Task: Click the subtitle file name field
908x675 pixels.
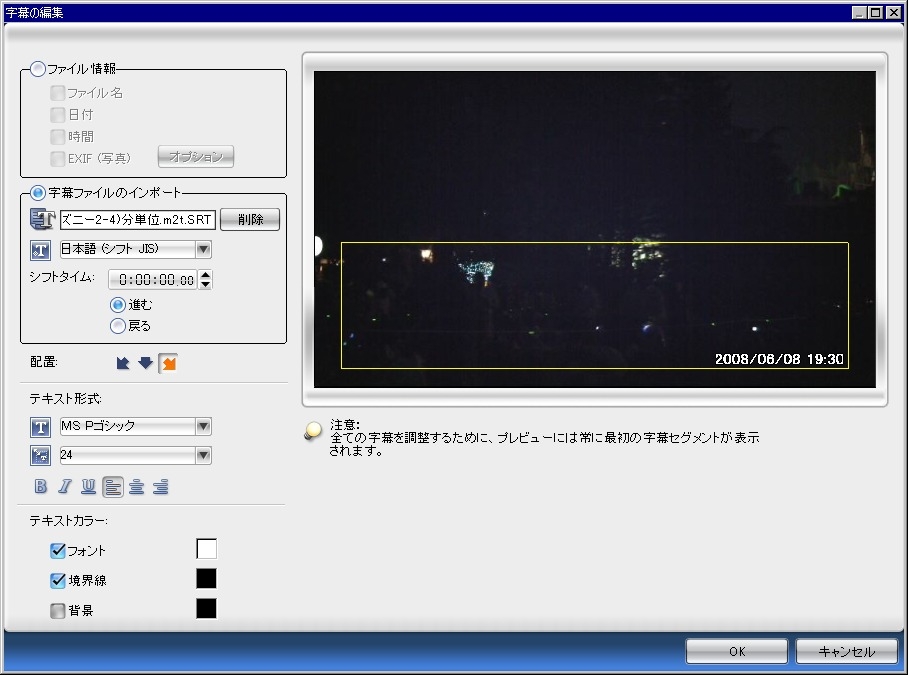Action: [x=137, y=220]
